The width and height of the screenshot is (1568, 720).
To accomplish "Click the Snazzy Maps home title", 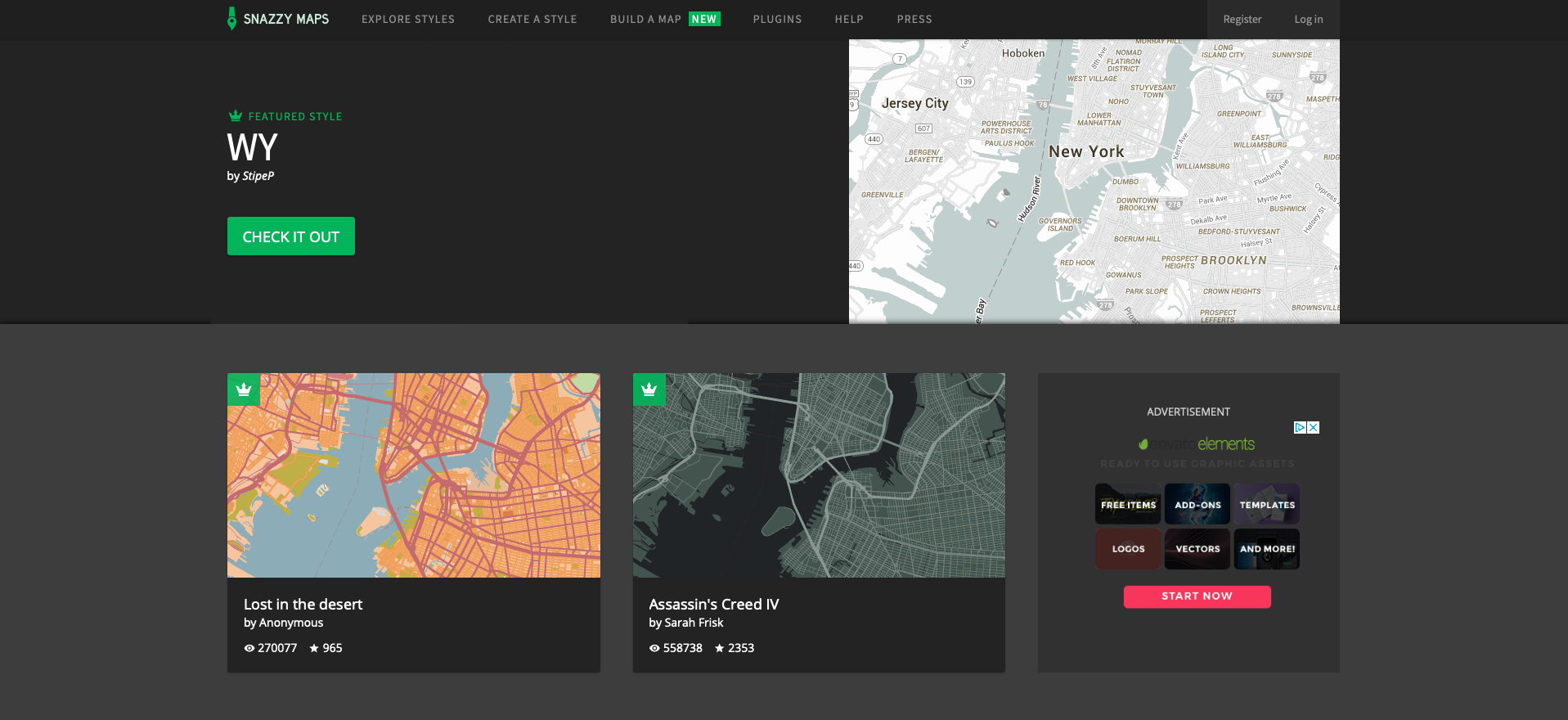I will pyautogui.click(x=286, y=19).
